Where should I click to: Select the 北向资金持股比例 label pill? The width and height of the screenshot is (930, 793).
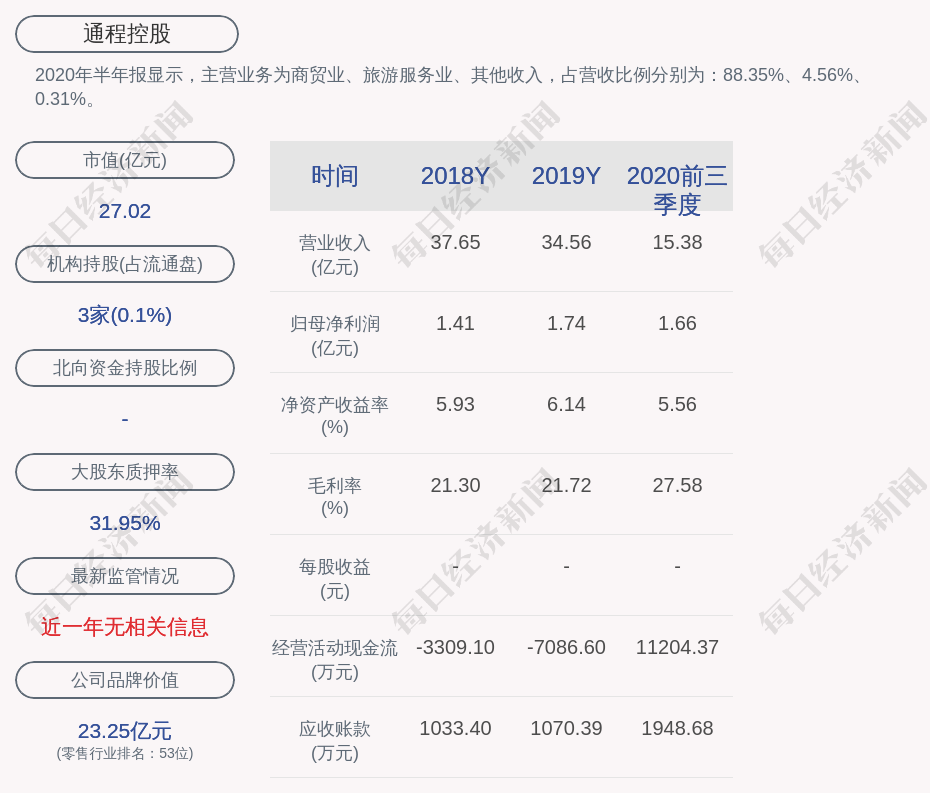(x=125, y=368)
